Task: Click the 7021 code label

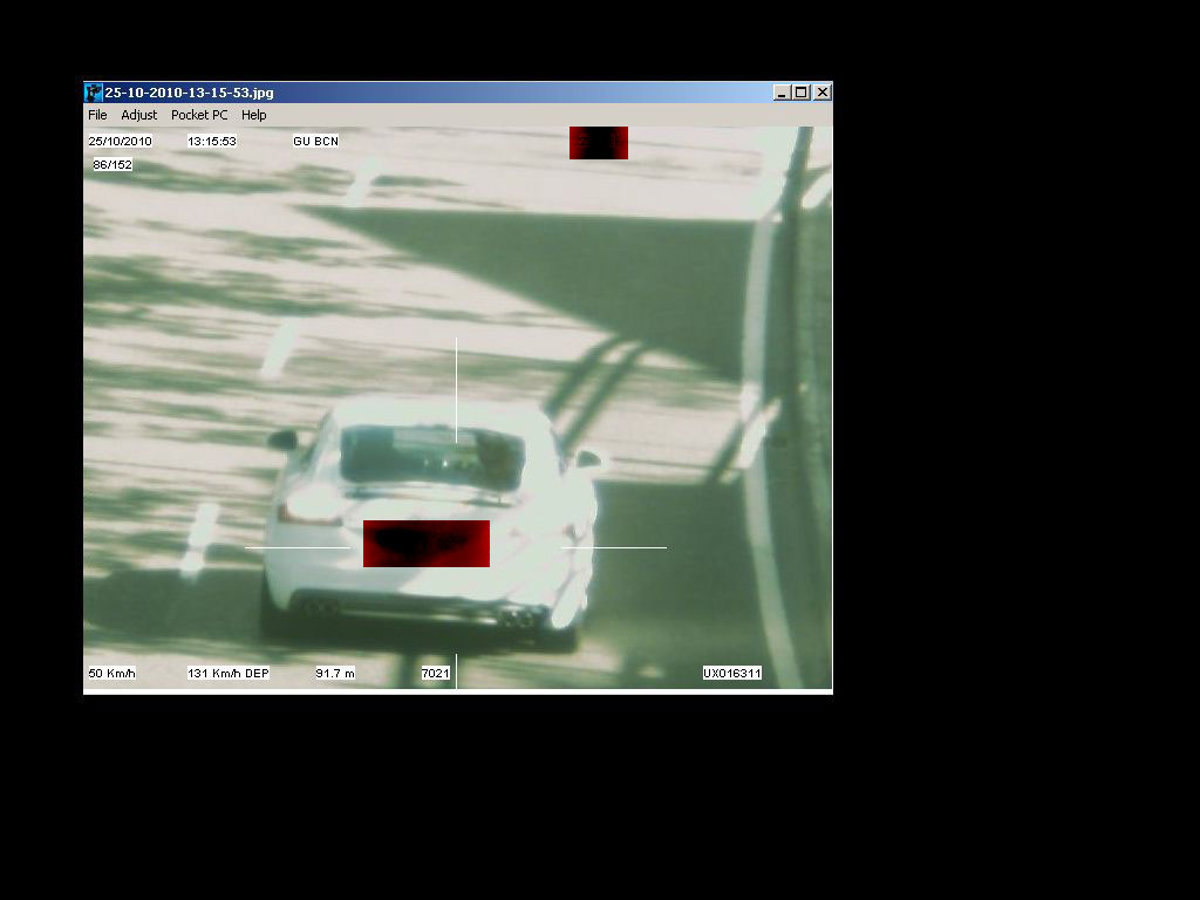Action: [435, 674]
